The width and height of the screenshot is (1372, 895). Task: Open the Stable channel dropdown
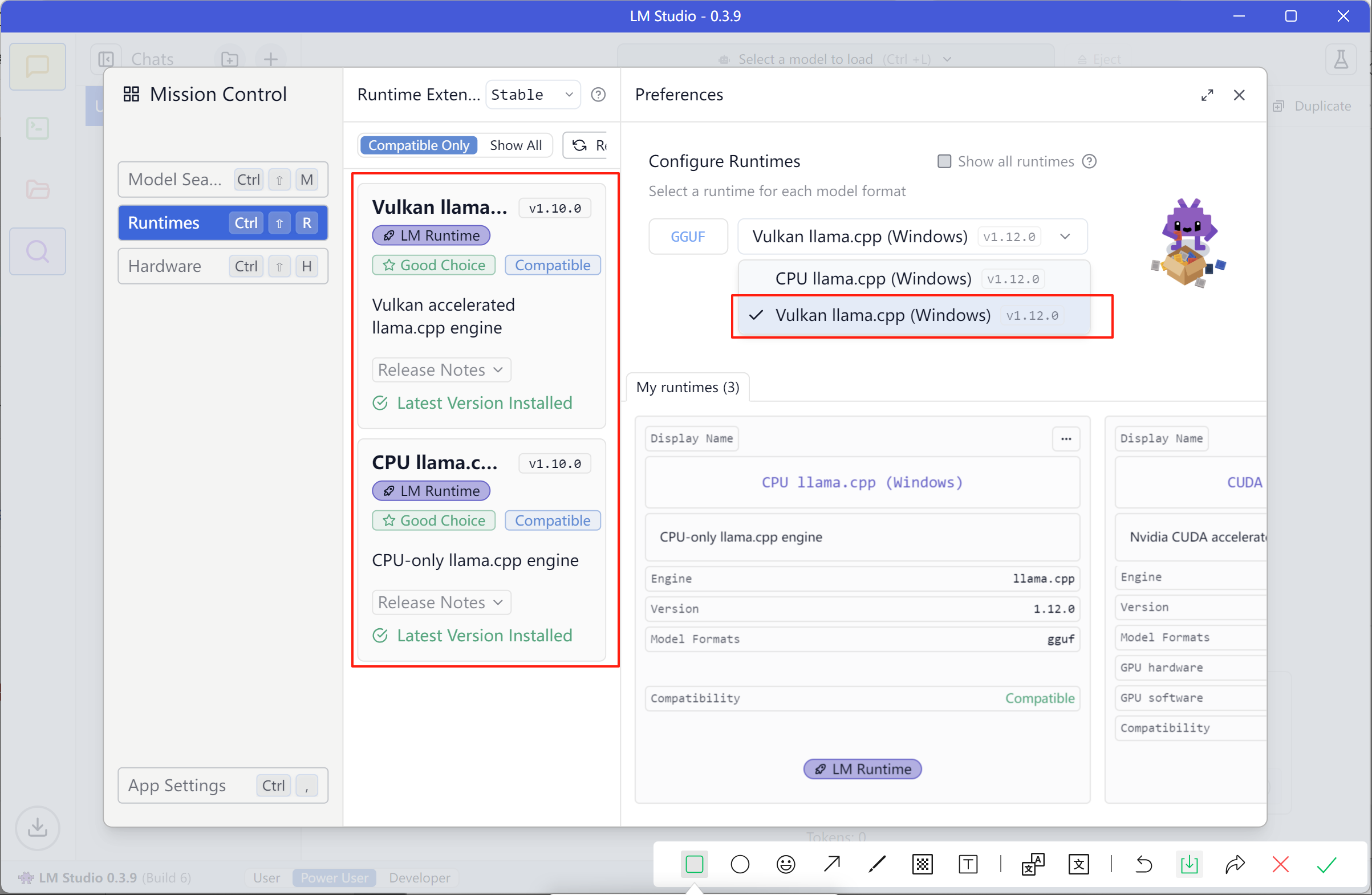(x=532, y=95)
